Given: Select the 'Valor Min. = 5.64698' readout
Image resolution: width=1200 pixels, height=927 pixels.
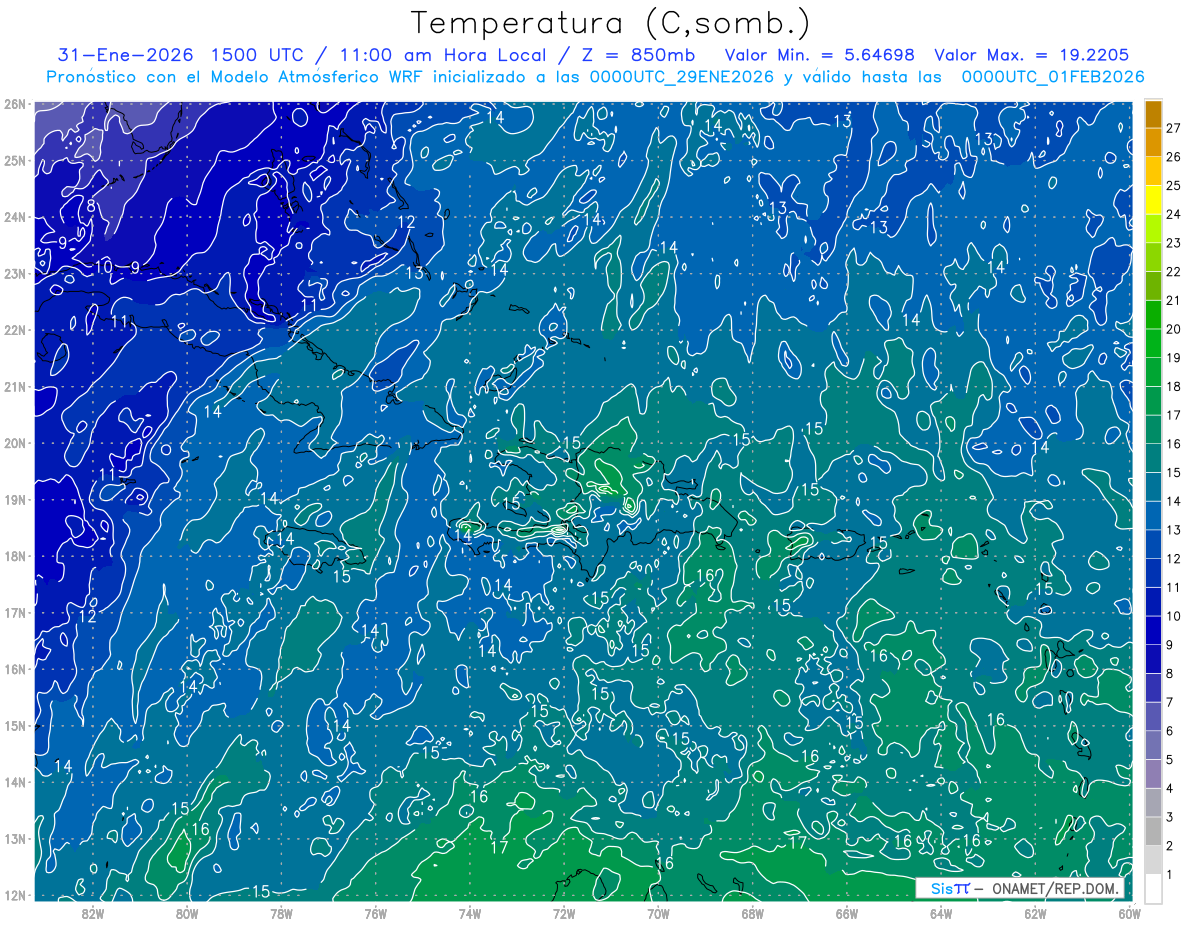Looking at the screenshot, I should [x=820, y=55].
